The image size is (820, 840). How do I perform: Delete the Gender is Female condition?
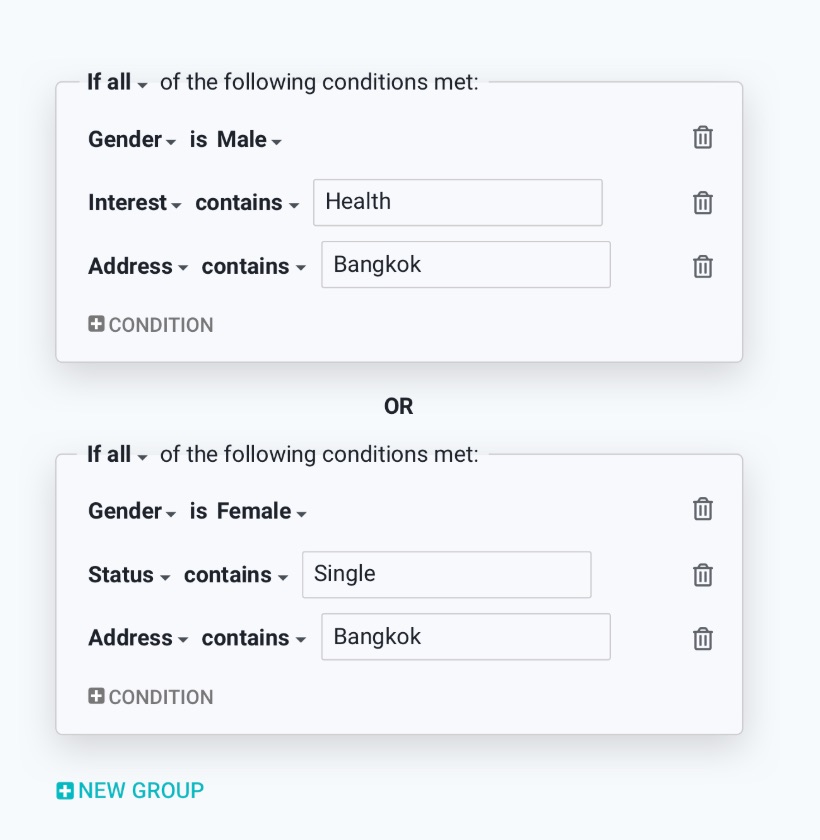tap(703, 510)
